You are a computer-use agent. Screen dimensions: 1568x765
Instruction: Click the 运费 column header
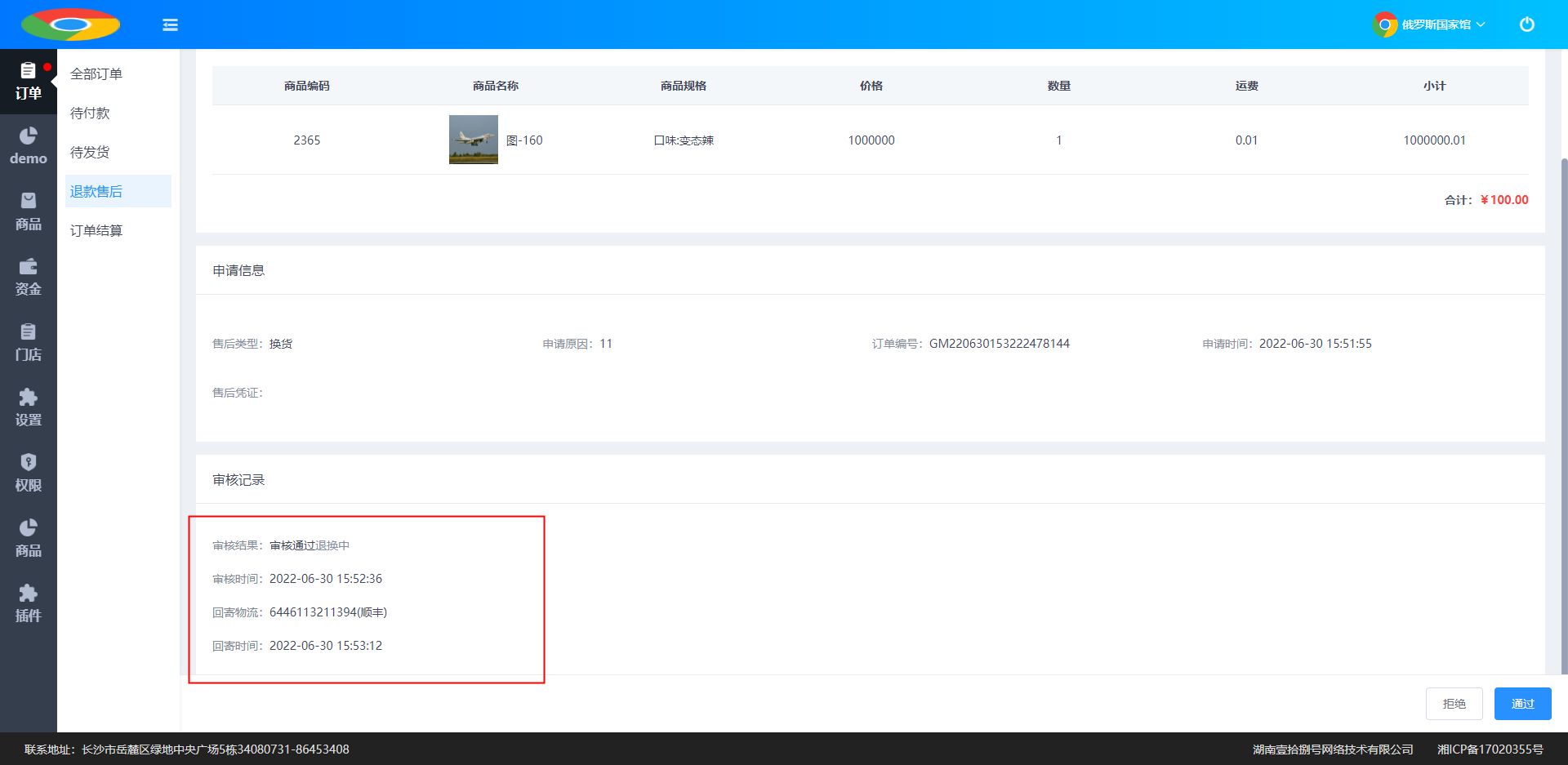click(1247, 86)
